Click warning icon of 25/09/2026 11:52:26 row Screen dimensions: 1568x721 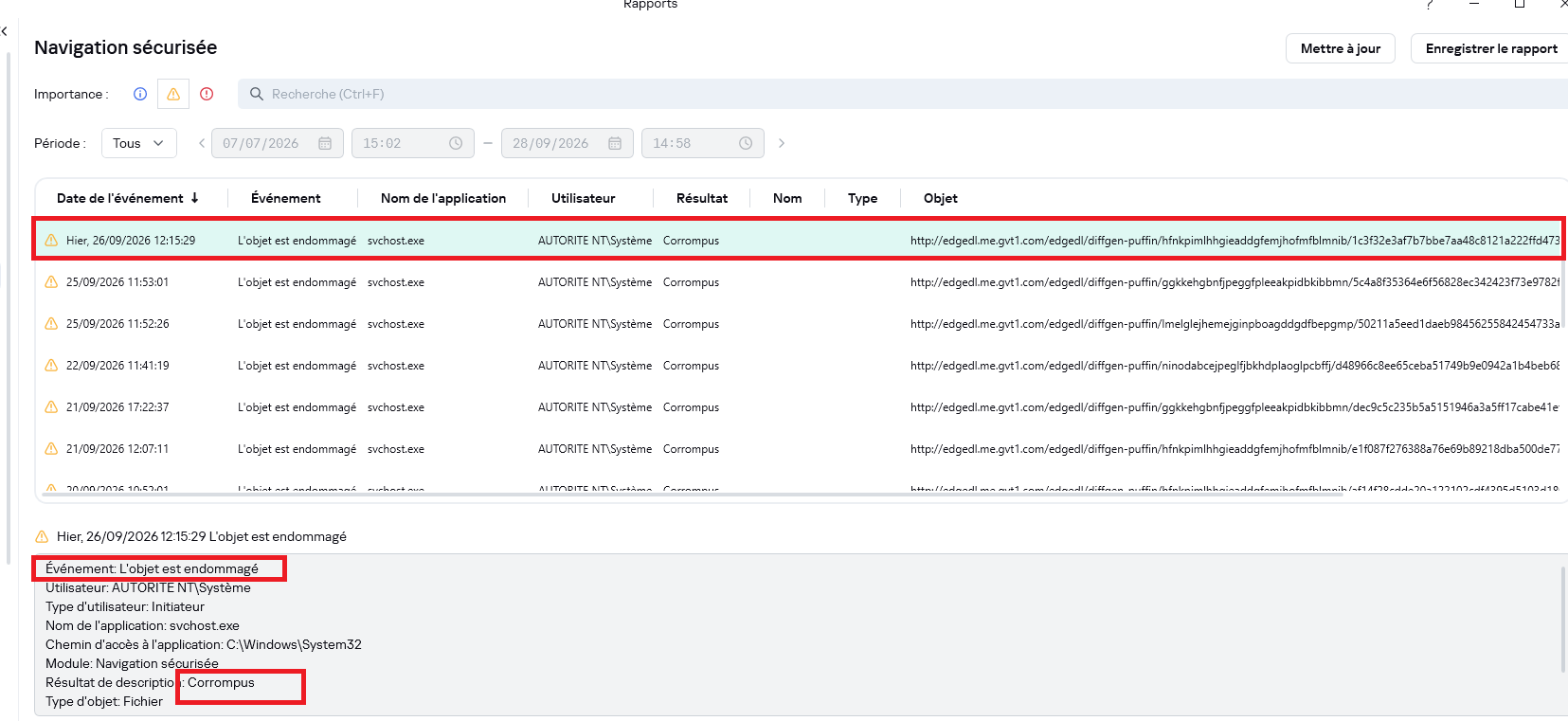[x=51, y=323]
